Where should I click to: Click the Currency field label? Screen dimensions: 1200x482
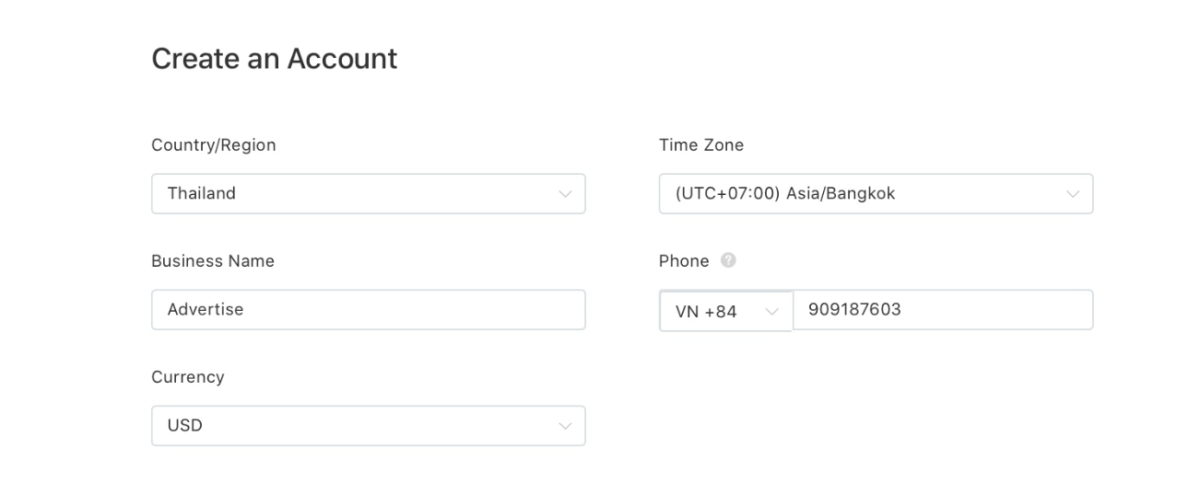(187, 377)
